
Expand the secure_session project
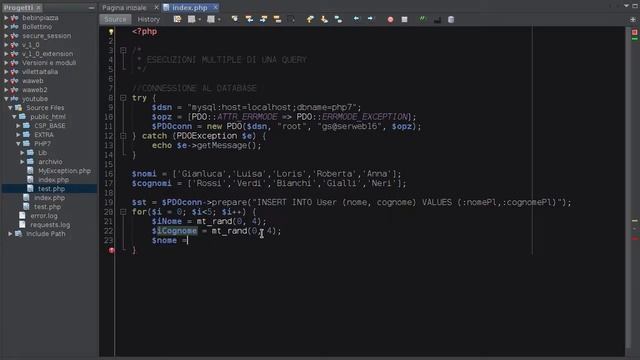pos(6,36)
